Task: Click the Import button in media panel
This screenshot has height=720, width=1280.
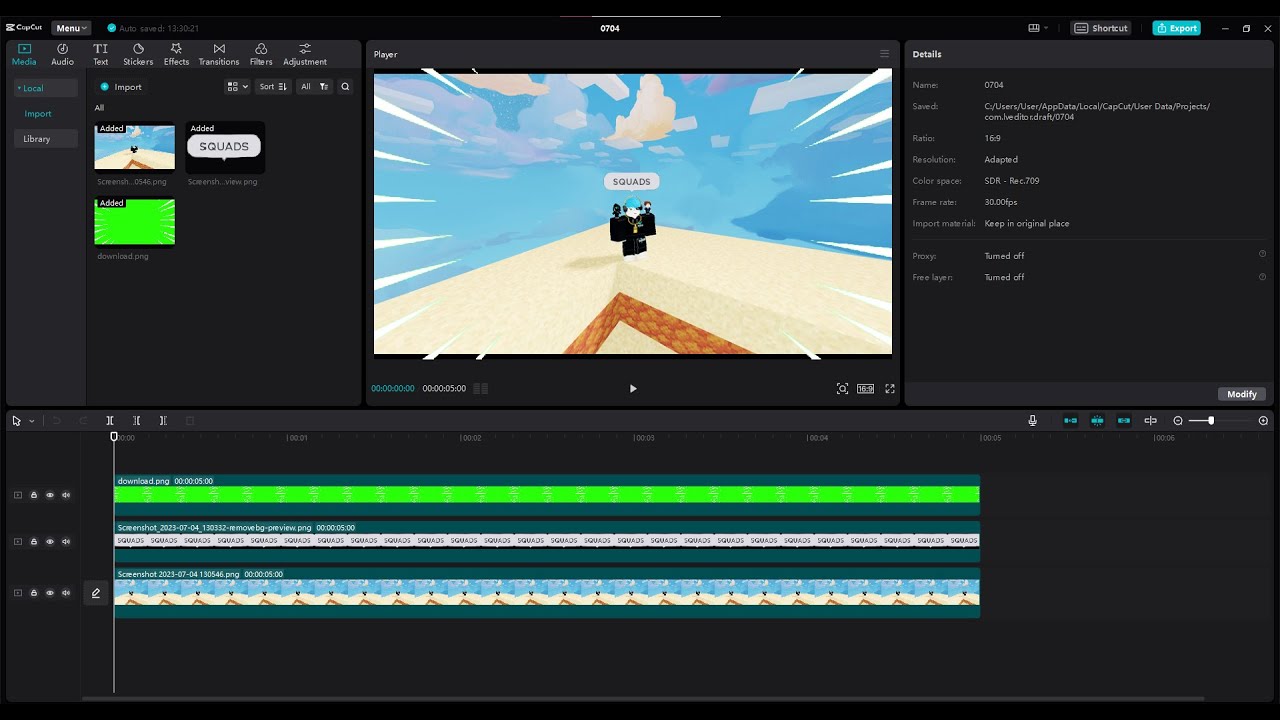Action: click(x=121, y=87)
